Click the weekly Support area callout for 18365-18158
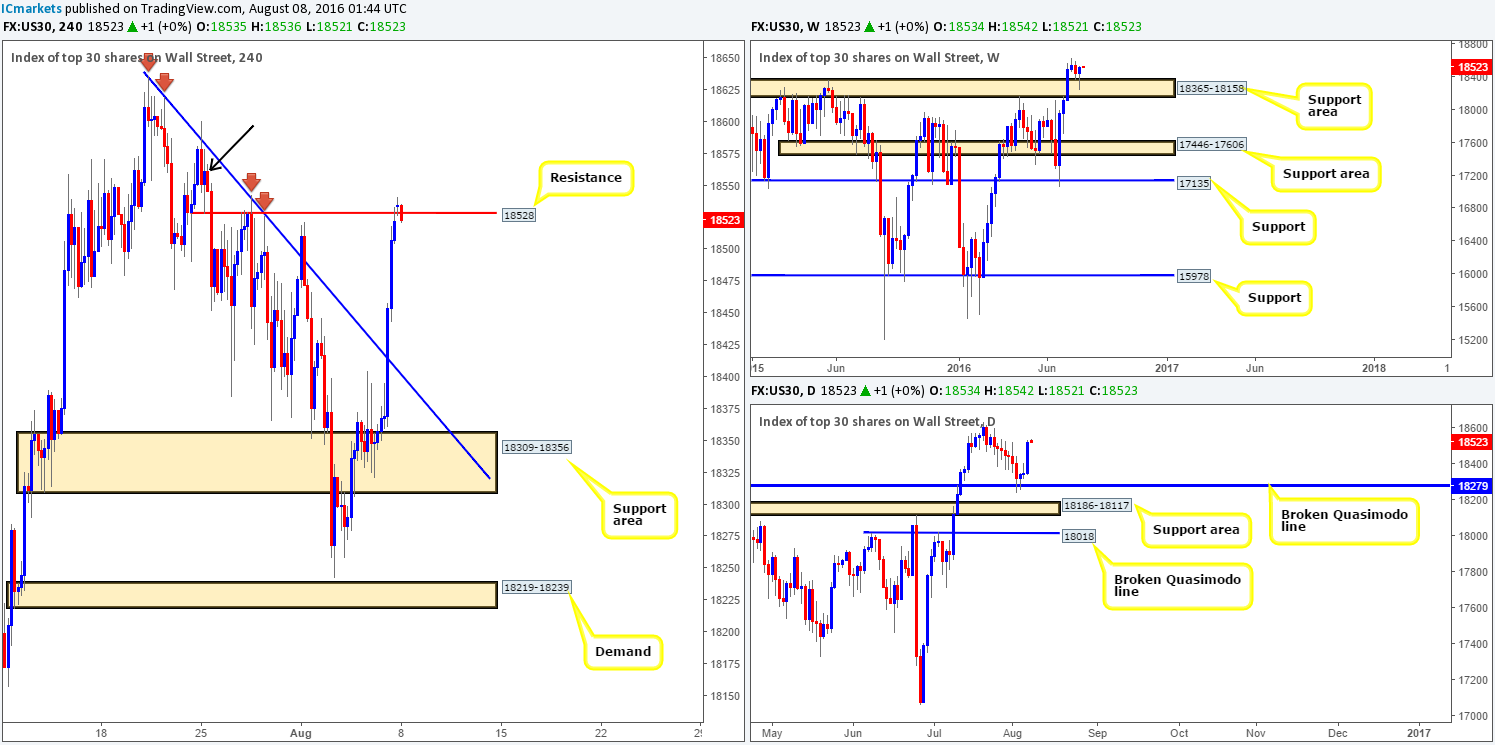Screen dimensions: 1495x745 [x=1335, y=107]
